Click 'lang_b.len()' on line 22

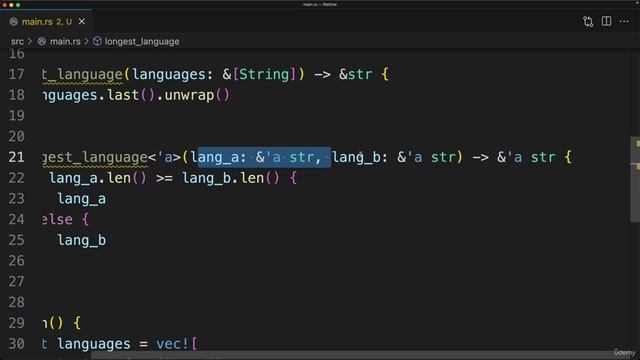point(231,178)
